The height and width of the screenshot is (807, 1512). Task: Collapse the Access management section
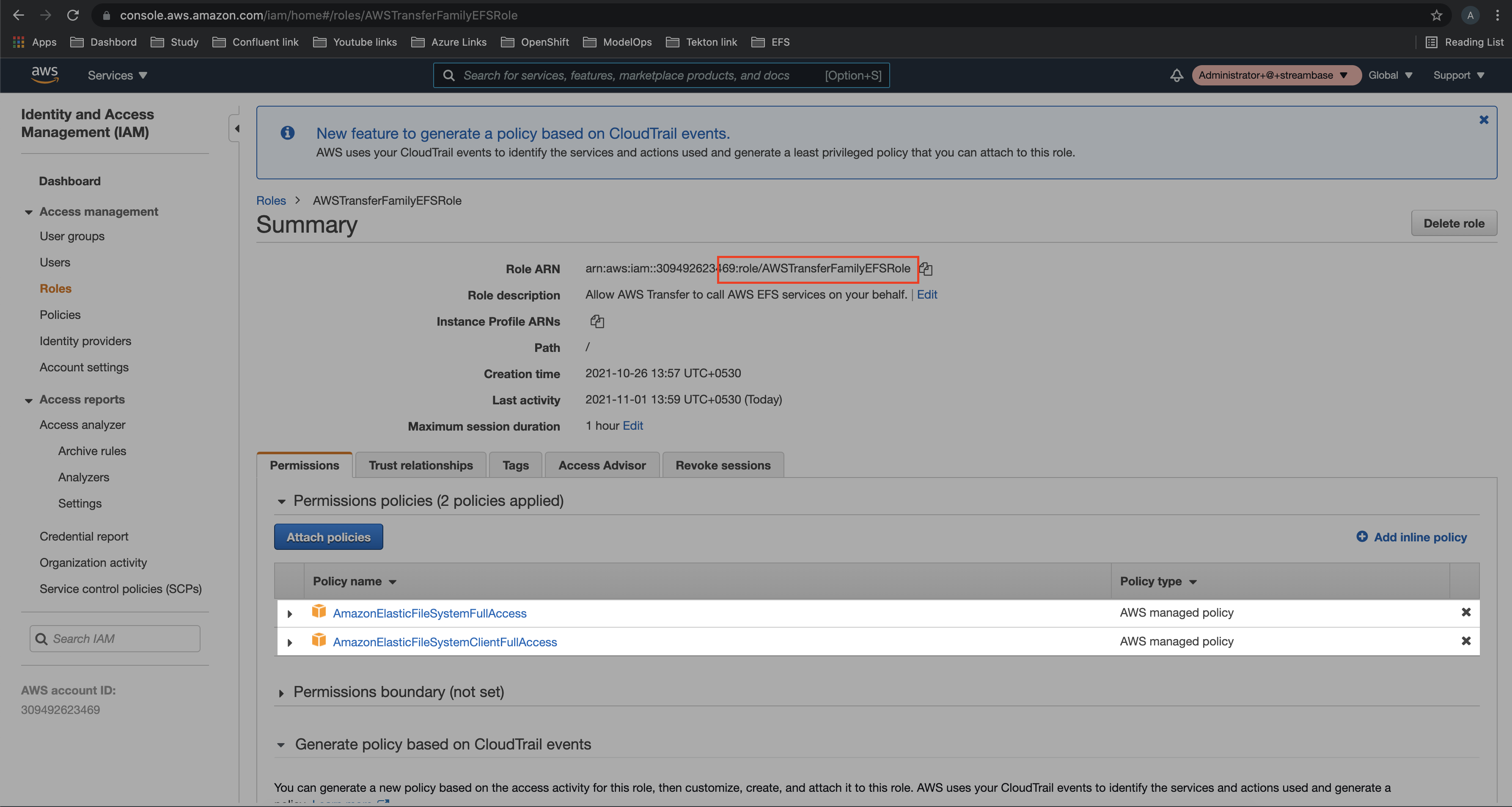coord(28,212)
